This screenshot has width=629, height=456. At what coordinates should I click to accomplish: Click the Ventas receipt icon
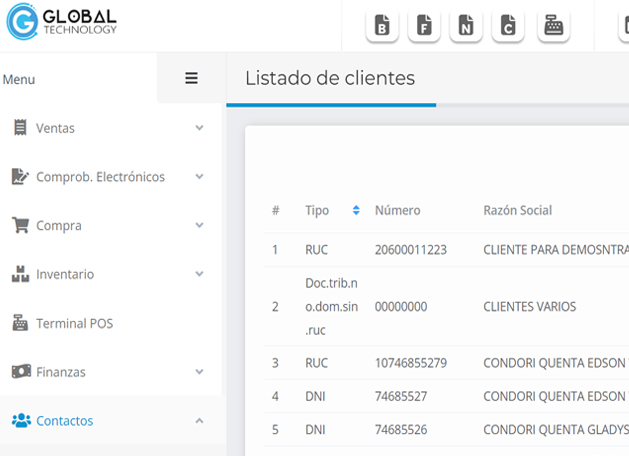click(20, 128)
